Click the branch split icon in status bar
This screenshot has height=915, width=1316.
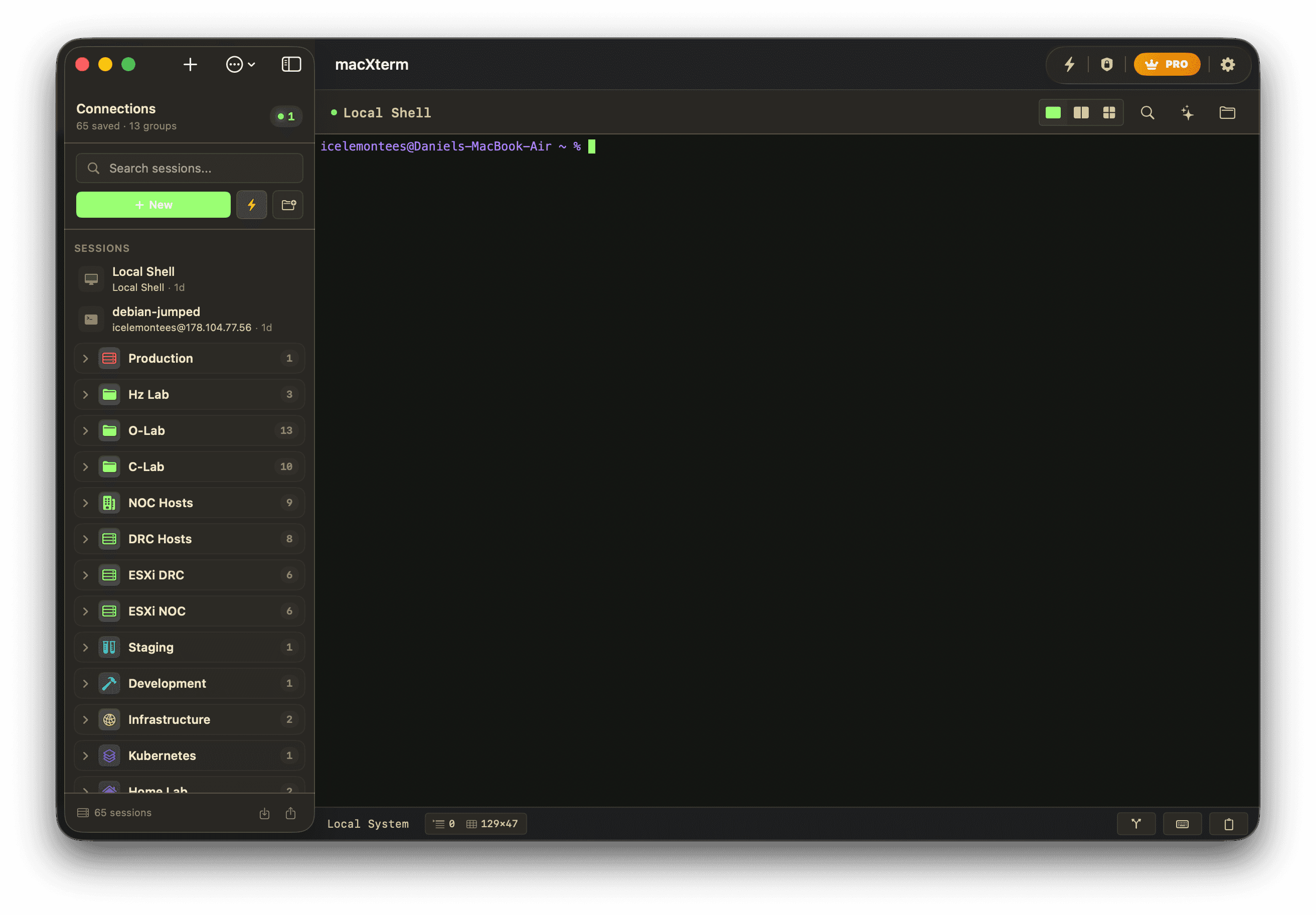[1136, 824]
